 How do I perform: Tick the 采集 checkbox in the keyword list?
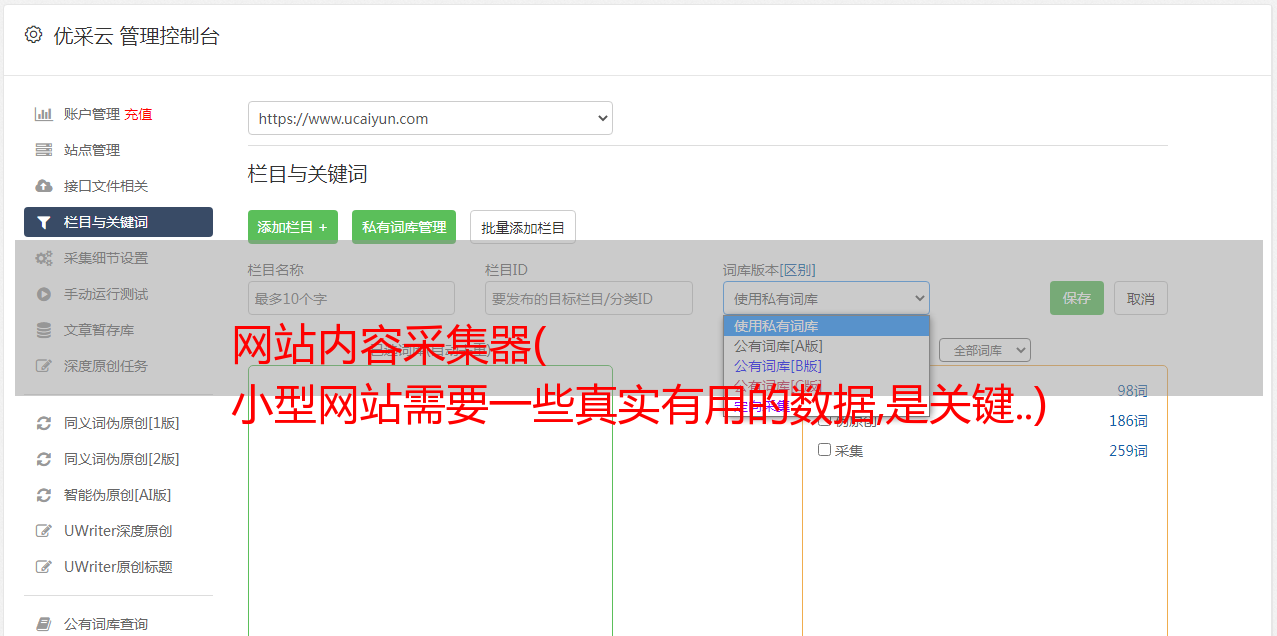(x=824, y=450)
